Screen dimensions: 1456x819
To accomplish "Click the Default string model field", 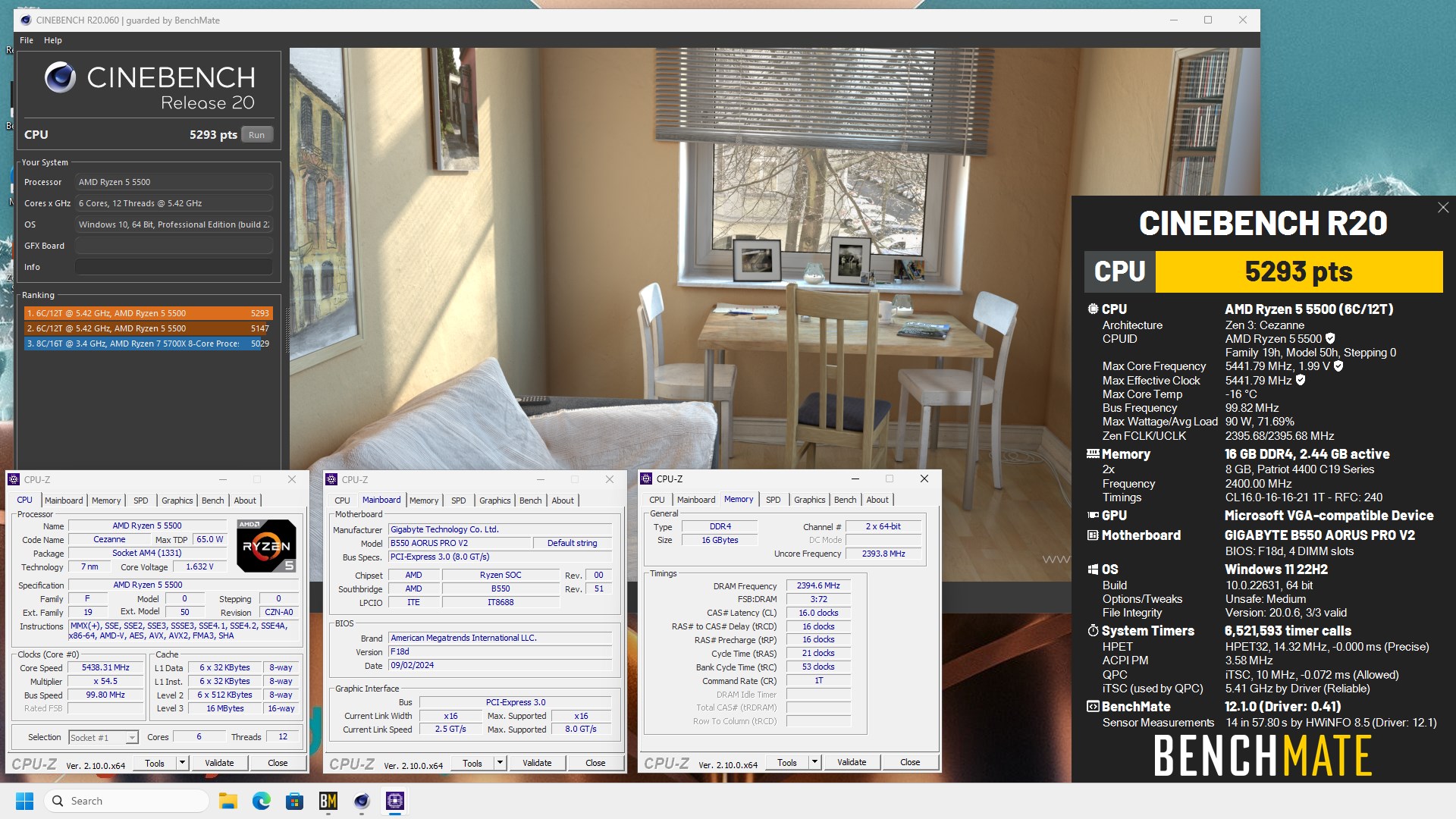I will (x=572, y=543).
